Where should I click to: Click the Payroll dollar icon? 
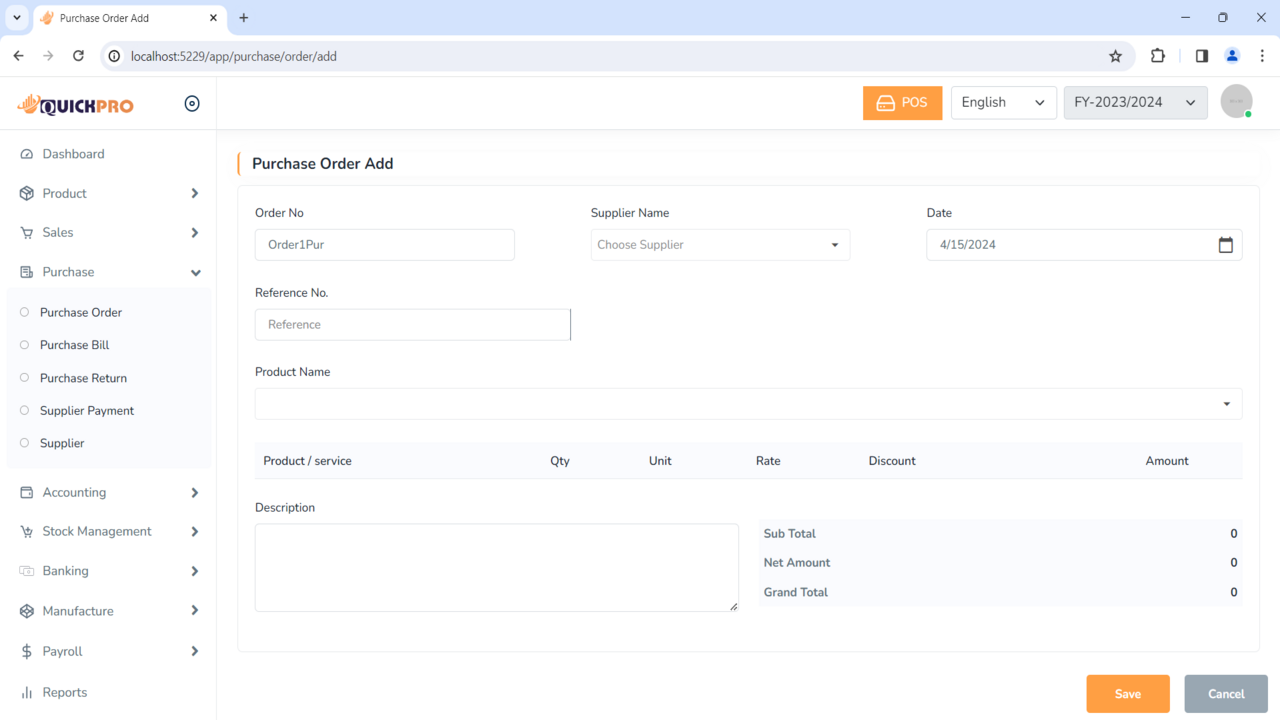pos(27,650)
